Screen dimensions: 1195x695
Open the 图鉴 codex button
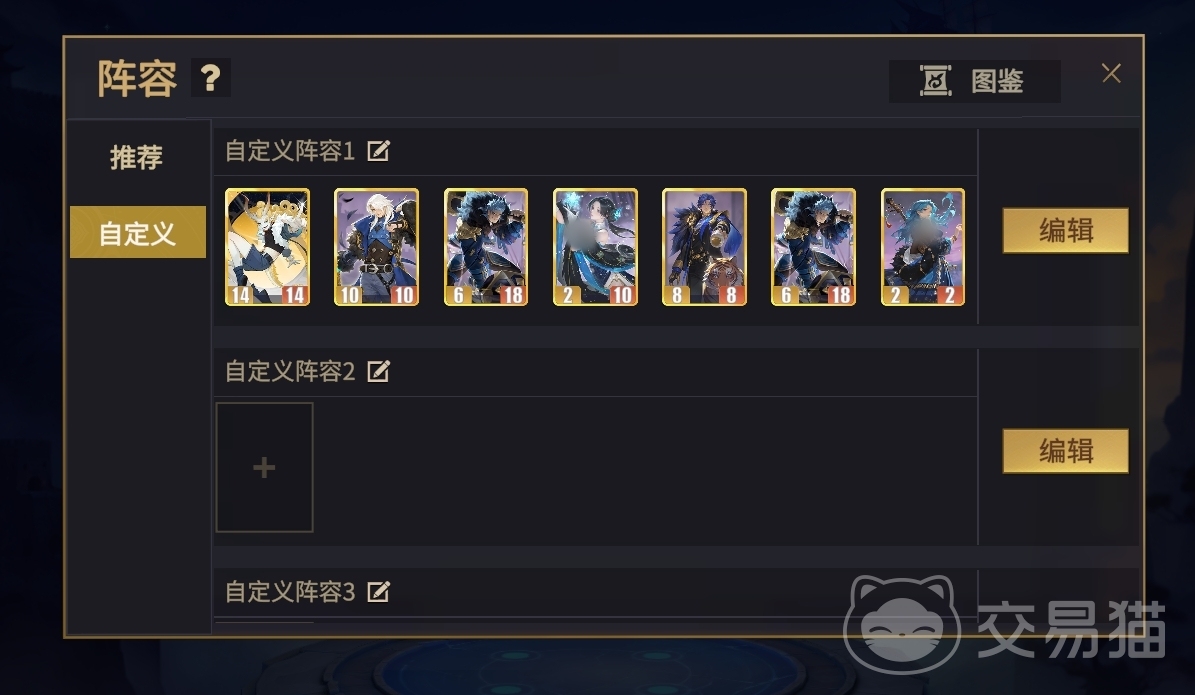974,81
